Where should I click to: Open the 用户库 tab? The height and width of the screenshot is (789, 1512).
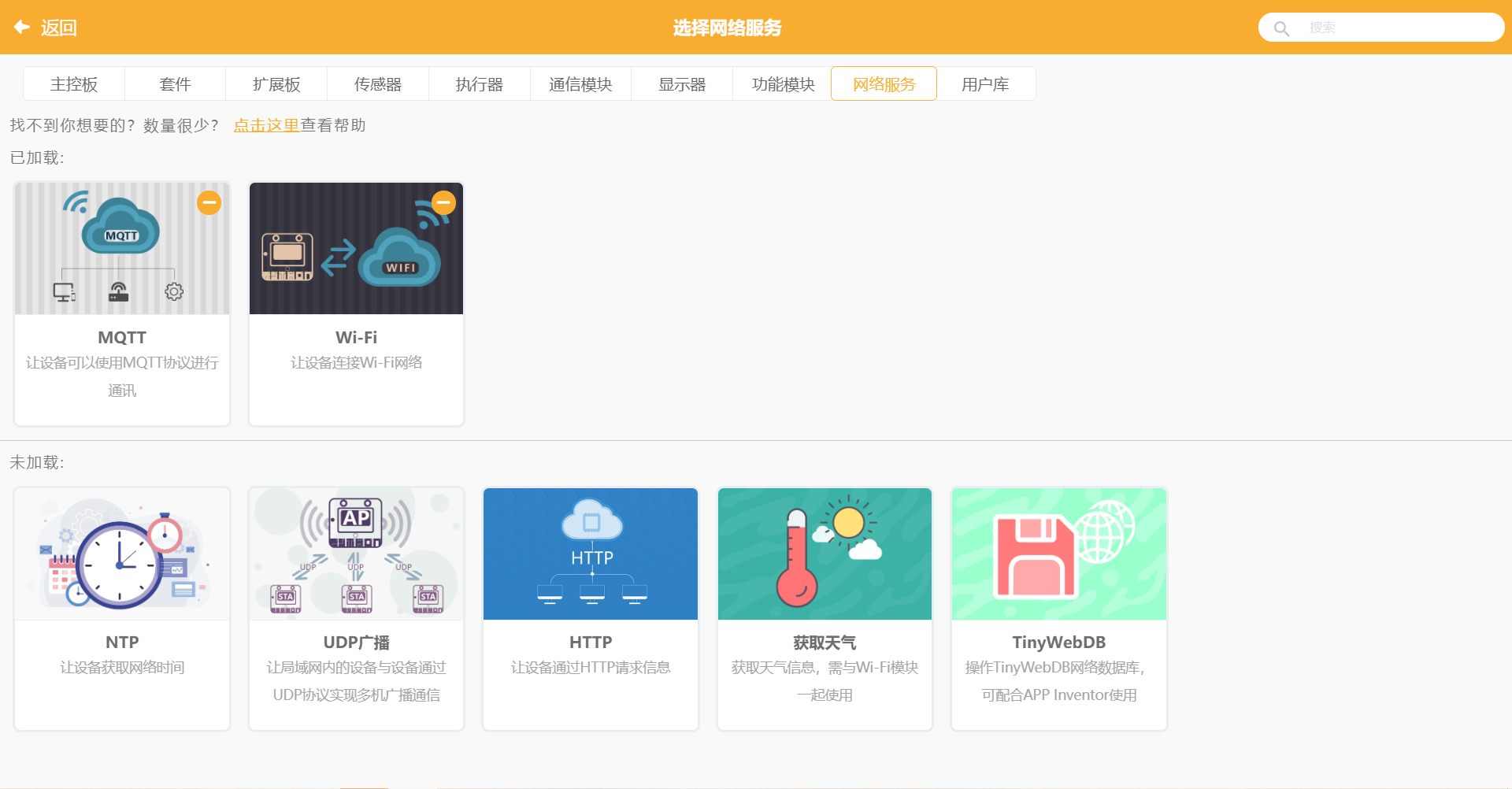pos(985,83)
